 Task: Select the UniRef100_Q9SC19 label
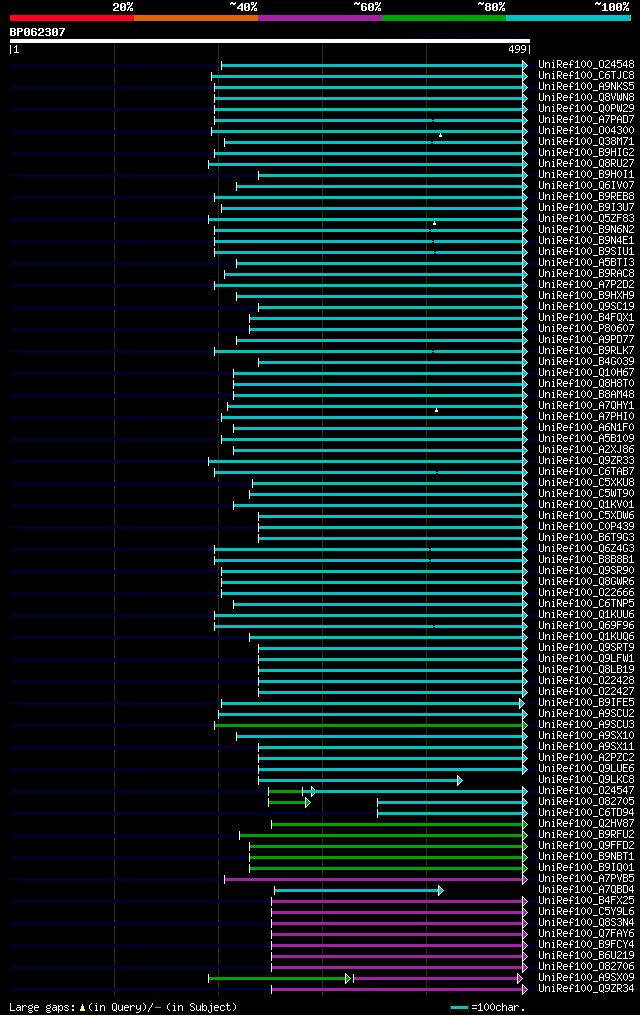[x=586, y=306]
